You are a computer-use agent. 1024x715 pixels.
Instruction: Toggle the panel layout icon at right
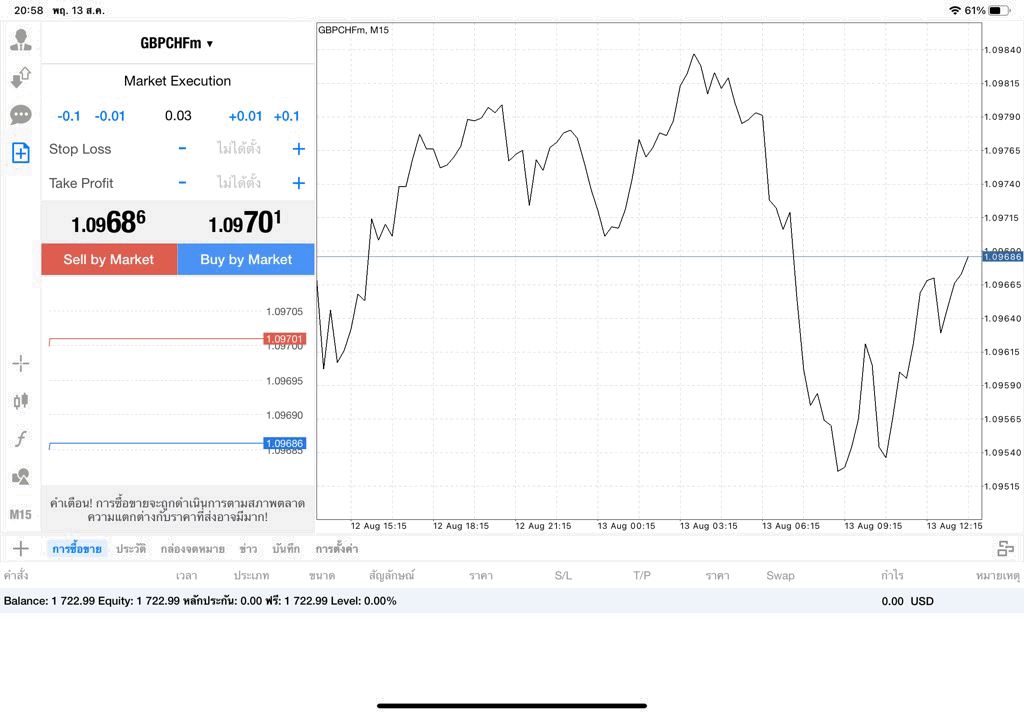(x=1005, y=549)
